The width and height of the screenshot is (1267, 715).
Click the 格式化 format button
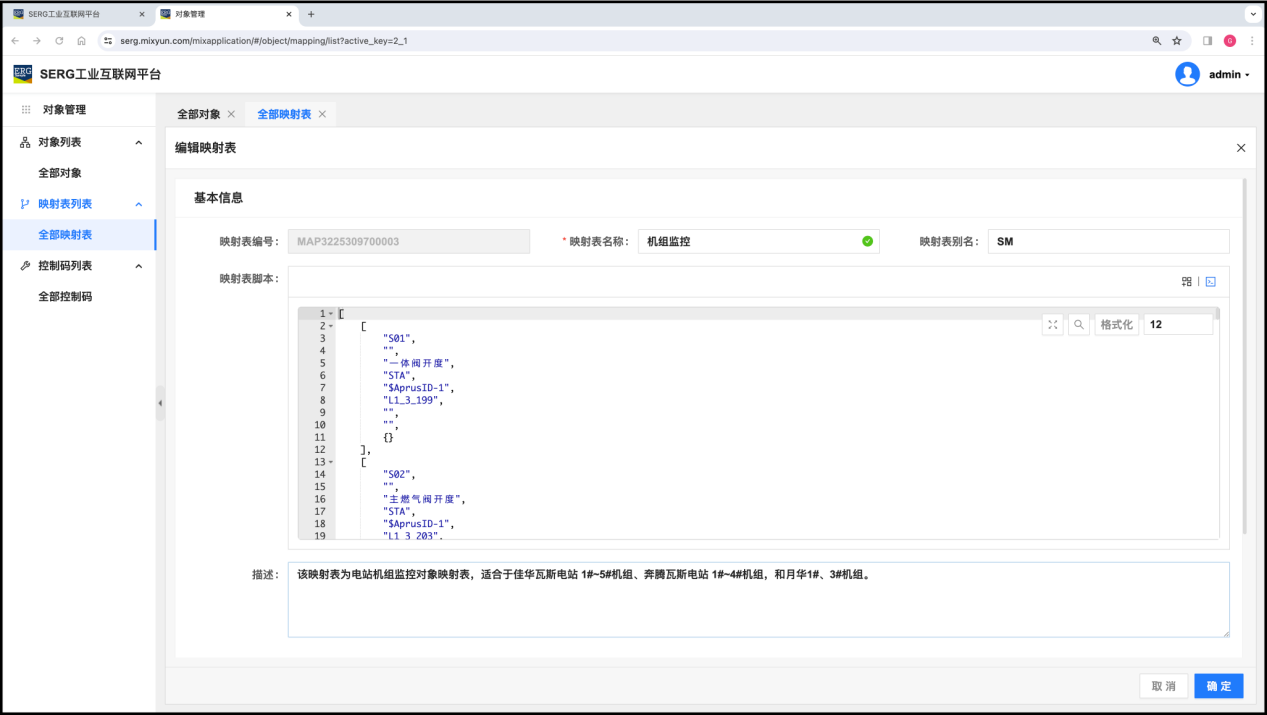coord(1116,325)
